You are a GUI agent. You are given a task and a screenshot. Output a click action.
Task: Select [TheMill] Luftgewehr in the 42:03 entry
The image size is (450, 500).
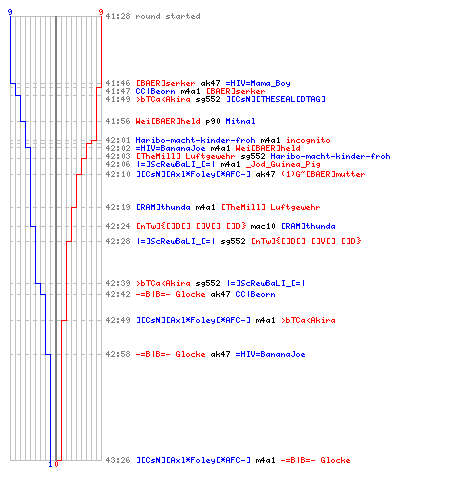click(x=185, y=156)
